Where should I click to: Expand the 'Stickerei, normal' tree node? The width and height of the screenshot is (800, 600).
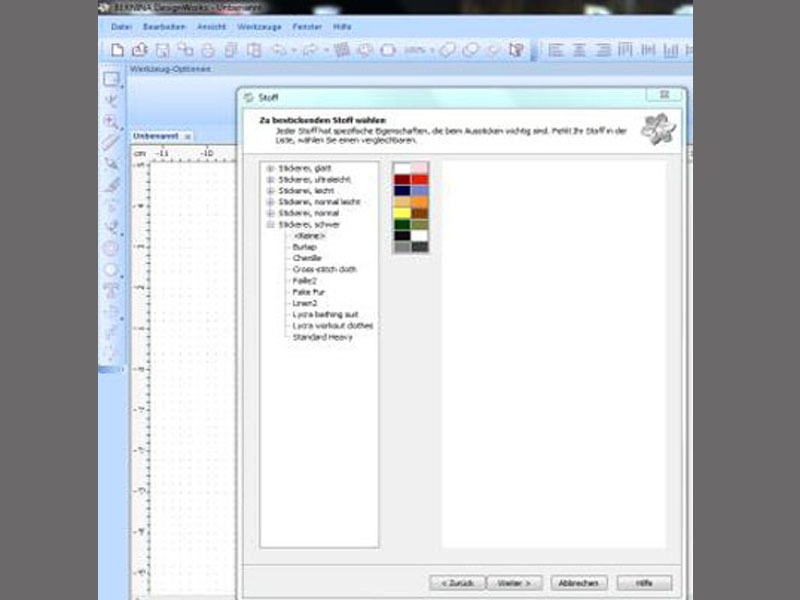click(x=270, y=213)
